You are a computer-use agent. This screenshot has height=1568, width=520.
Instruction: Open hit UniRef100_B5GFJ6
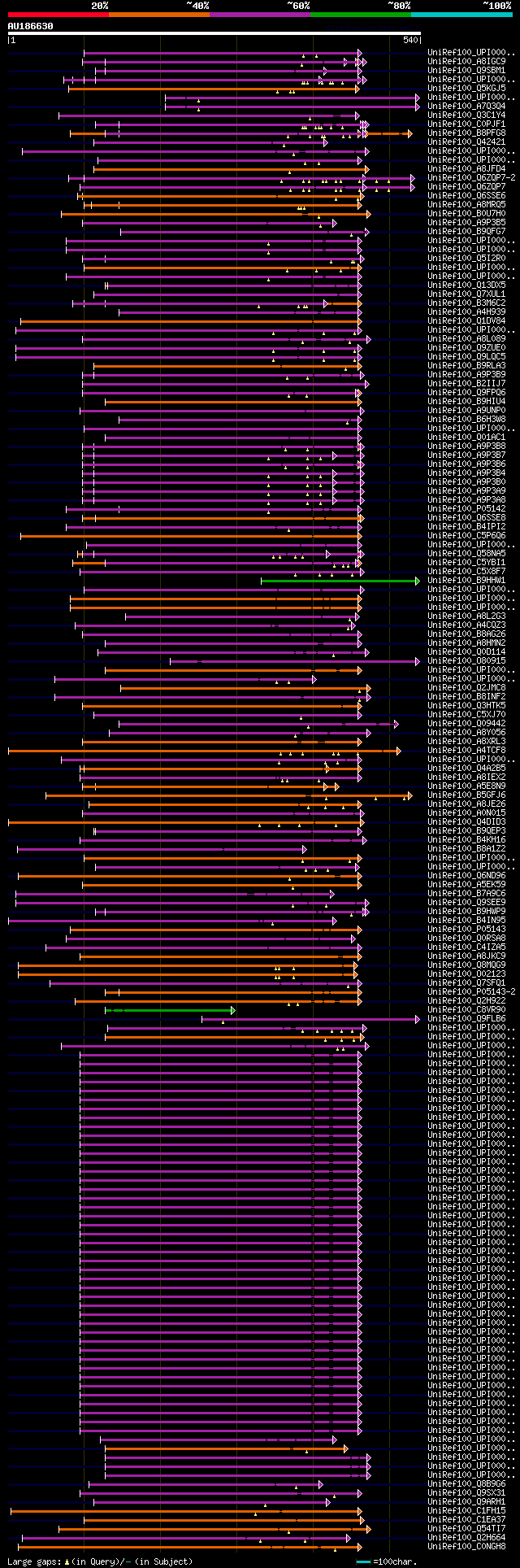click(x=466, y=795)
